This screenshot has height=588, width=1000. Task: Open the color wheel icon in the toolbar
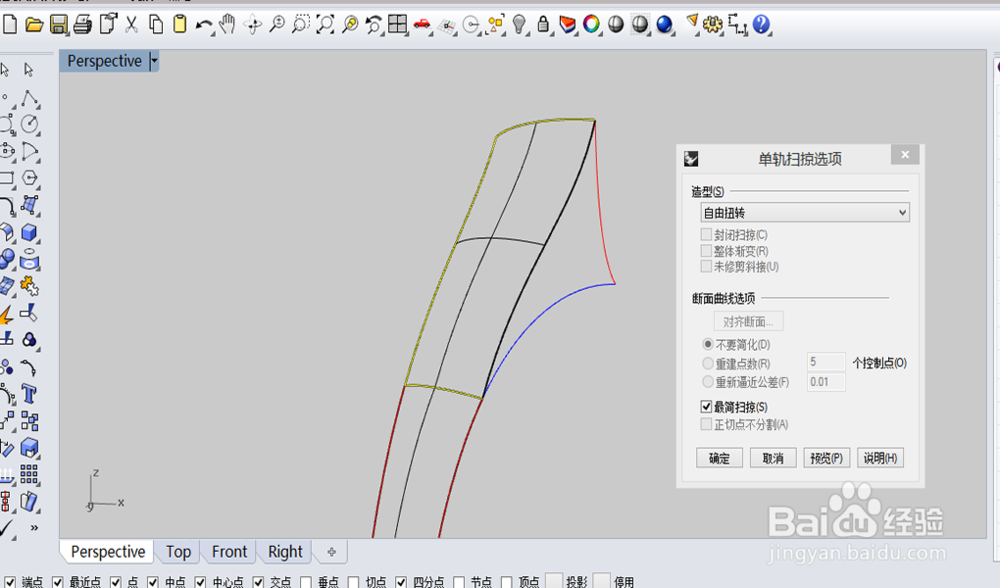[x=592, y=24]
